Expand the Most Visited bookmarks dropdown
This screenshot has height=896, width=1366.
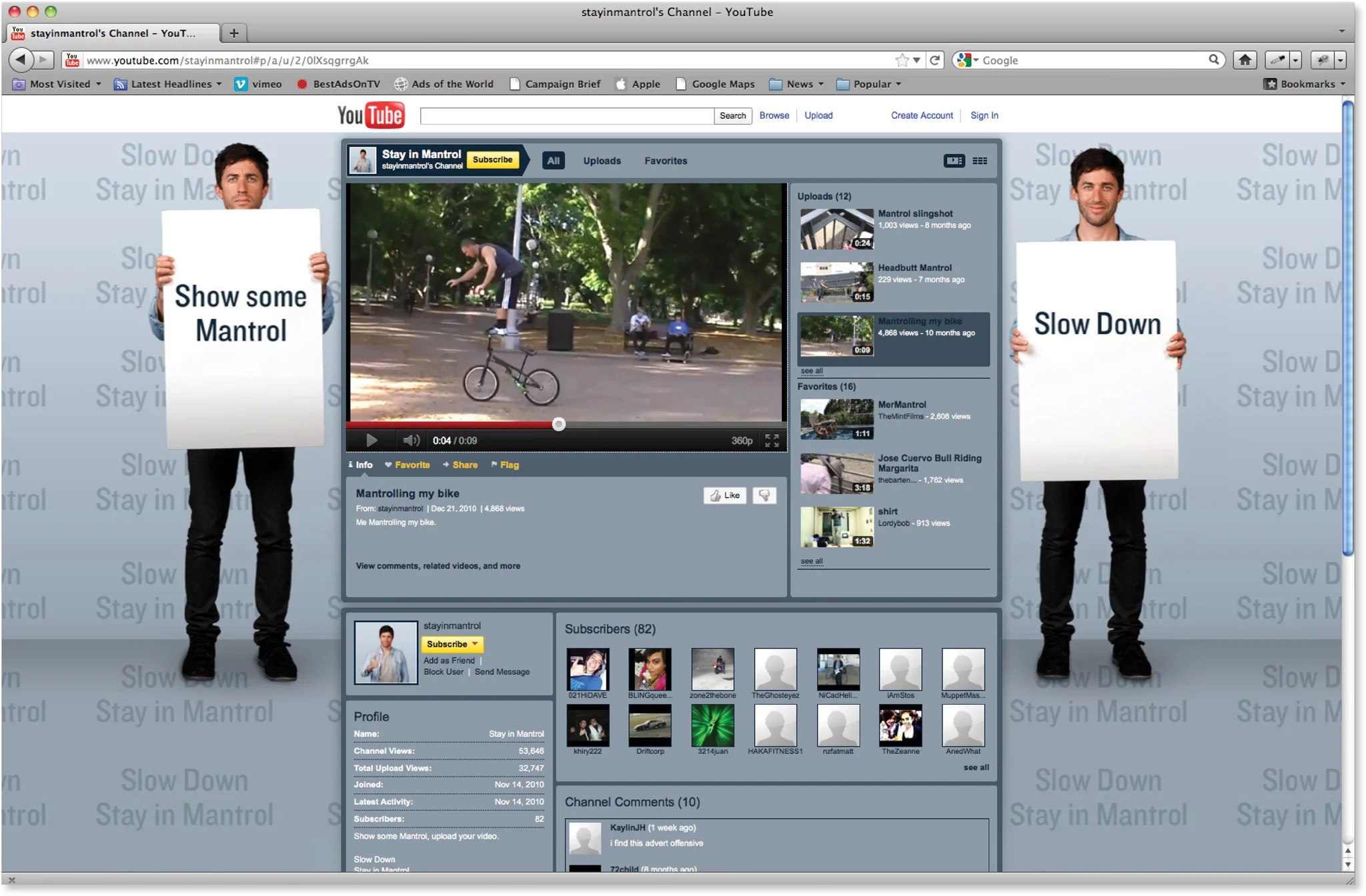(57, 84)
